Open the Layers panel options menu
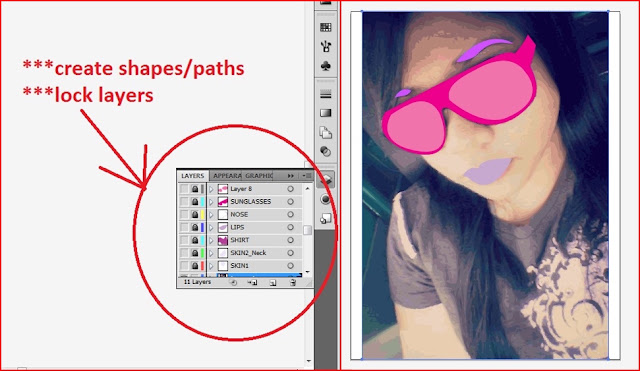This screenshot has height=371, width=640. 307,176
